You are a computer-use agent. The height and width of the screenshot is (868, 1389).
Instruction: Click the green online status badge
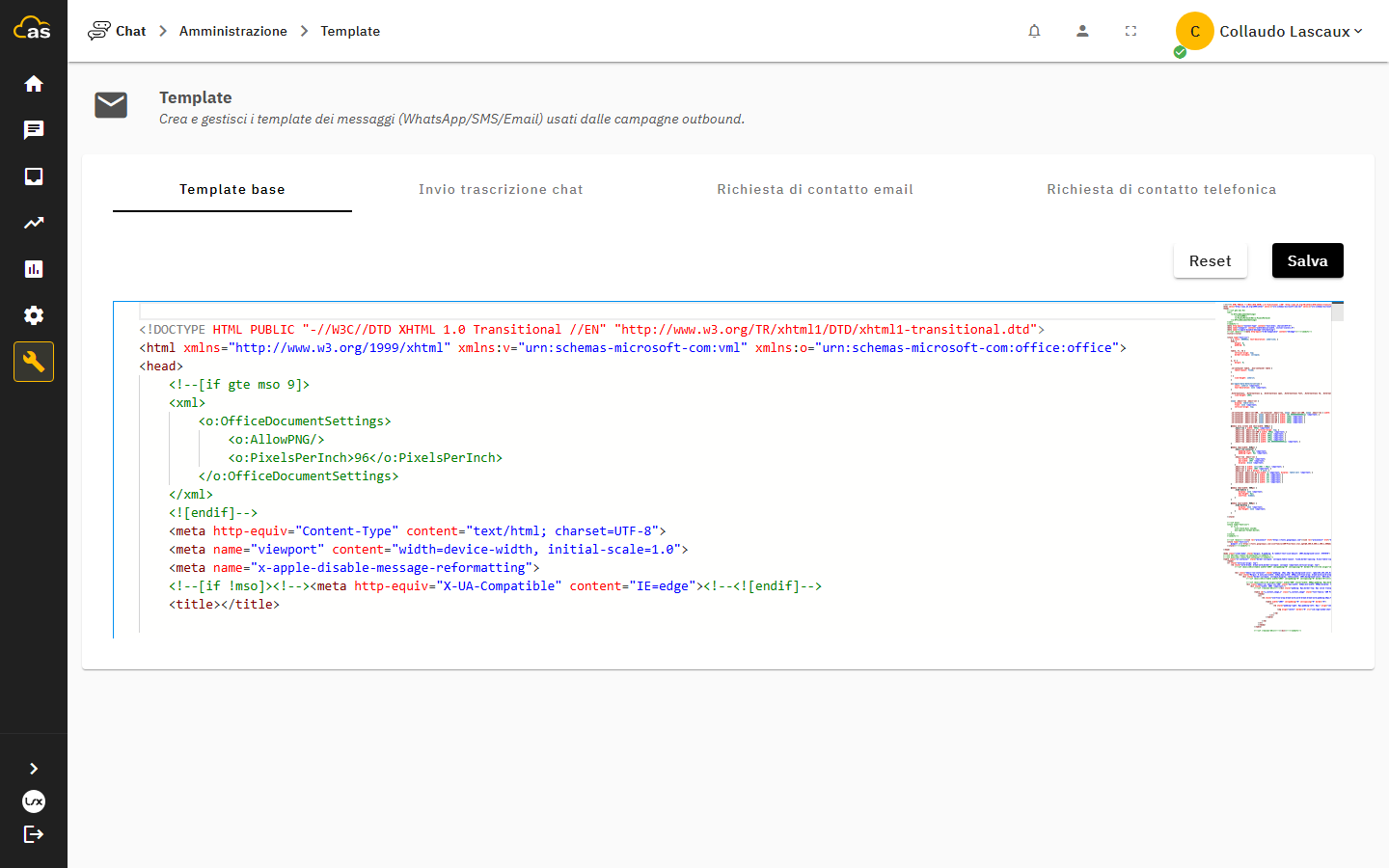pyautogui.click(x=1180, y=52)
